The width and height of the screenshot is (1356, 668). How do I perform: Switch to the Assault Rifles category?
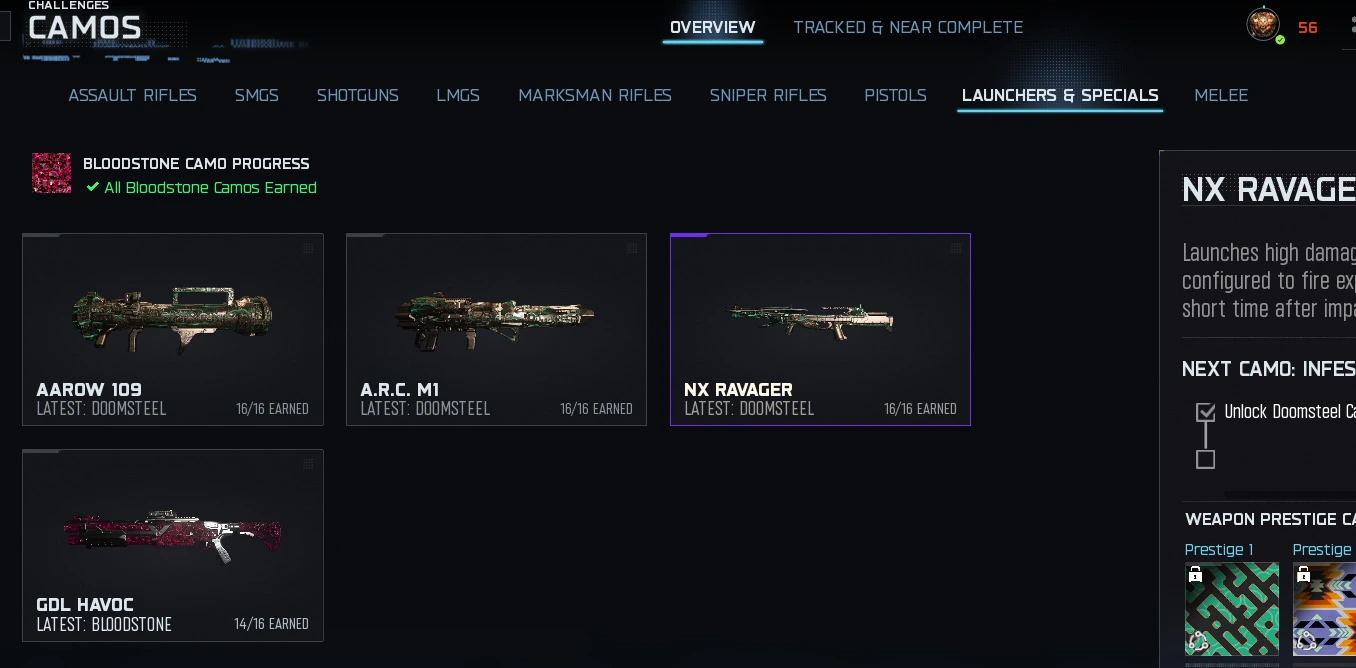(132, 95)
